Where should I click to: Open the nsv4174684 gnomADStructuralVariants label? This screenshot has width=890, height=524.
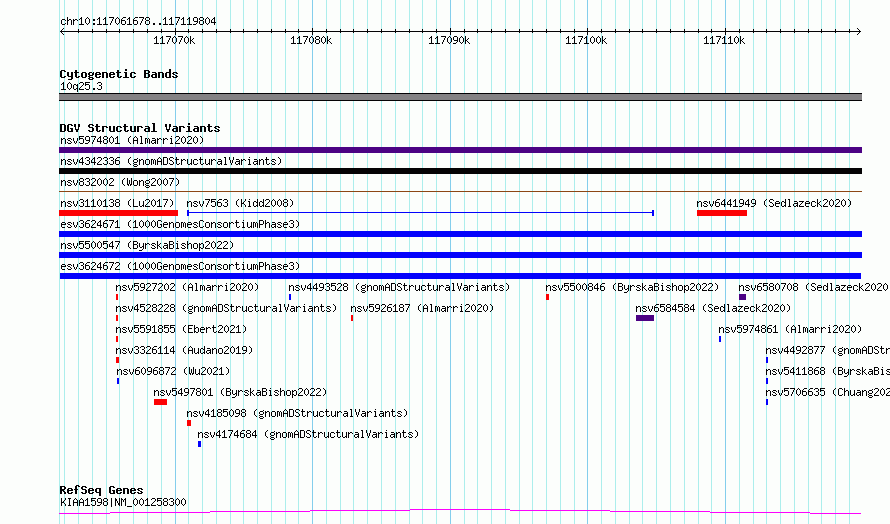click(x=308, y=434)
